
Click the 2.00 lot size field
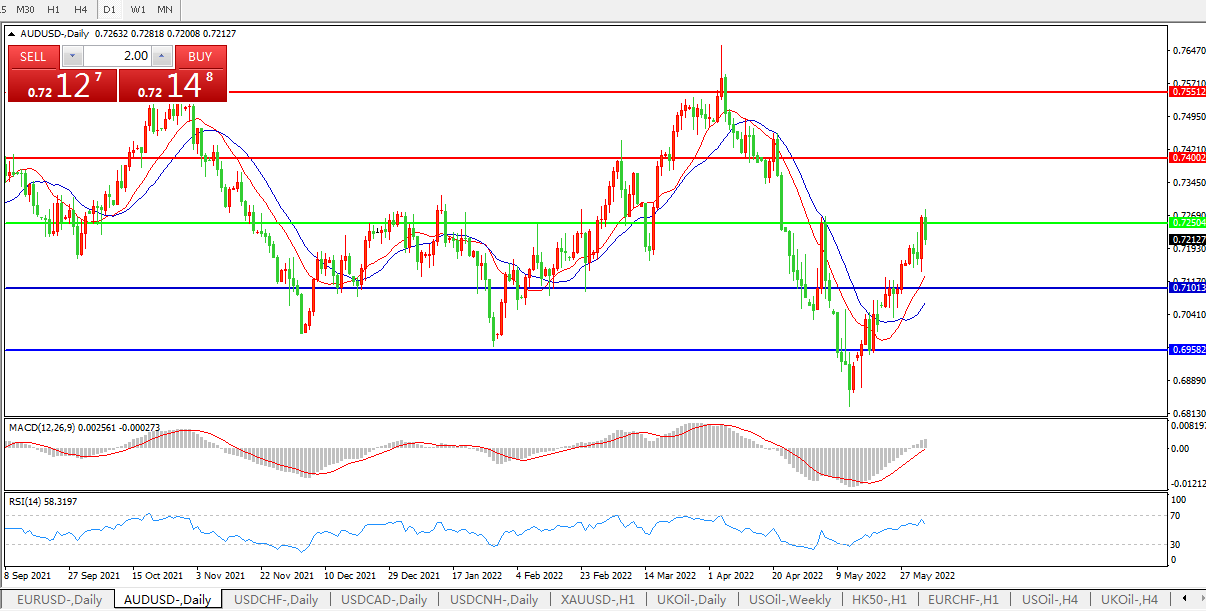coord(116,56)
